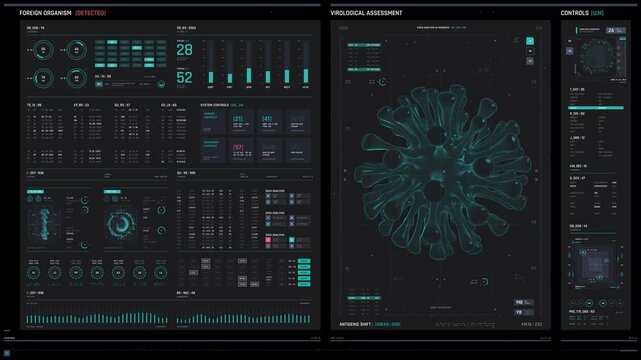Select the circular gauge reading 78
Screen dimensions: 641x360
point(43,78)
